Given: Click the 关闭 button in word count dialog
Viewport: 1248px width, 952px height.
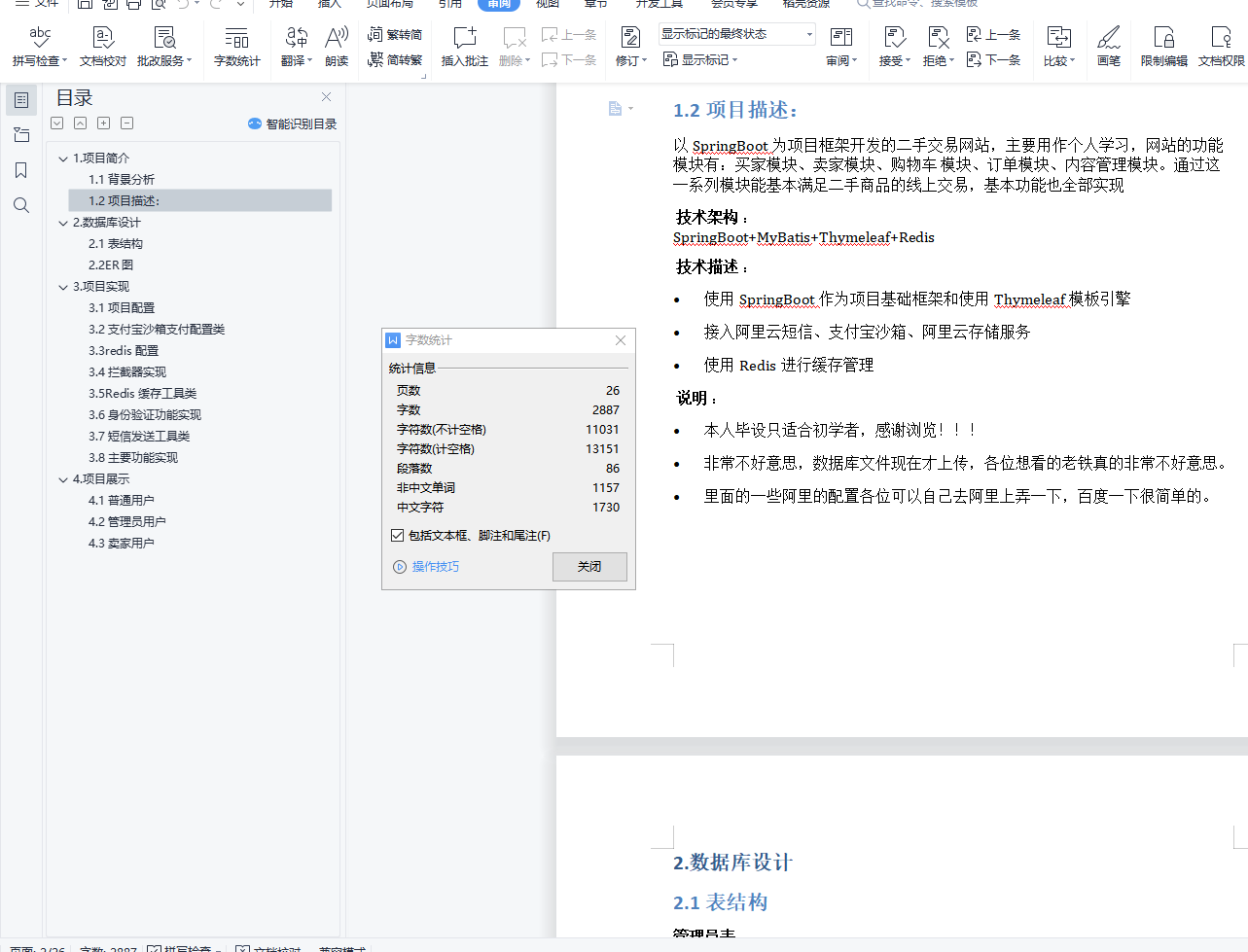Looking at the screenshot, I should pos(589,567).
